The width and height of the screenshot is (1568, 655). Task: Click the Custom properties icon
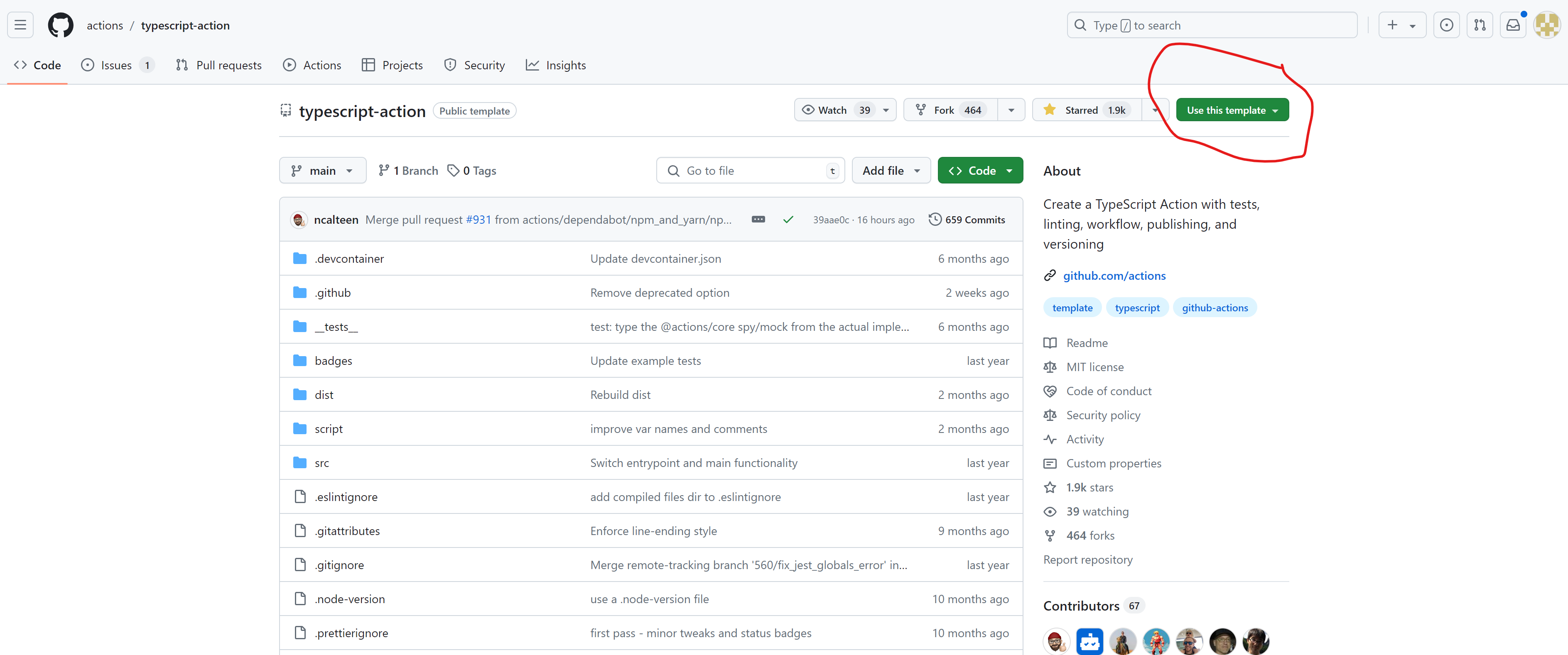1049,463
